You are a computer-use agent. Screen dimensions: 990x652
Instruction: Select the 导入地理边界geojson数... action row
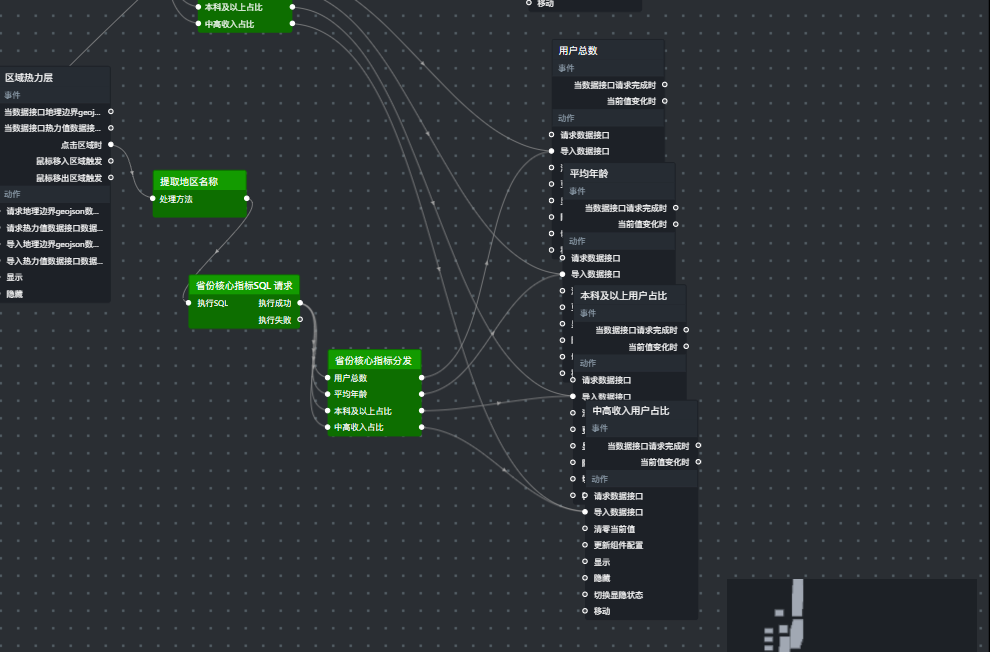pos(55,244)
